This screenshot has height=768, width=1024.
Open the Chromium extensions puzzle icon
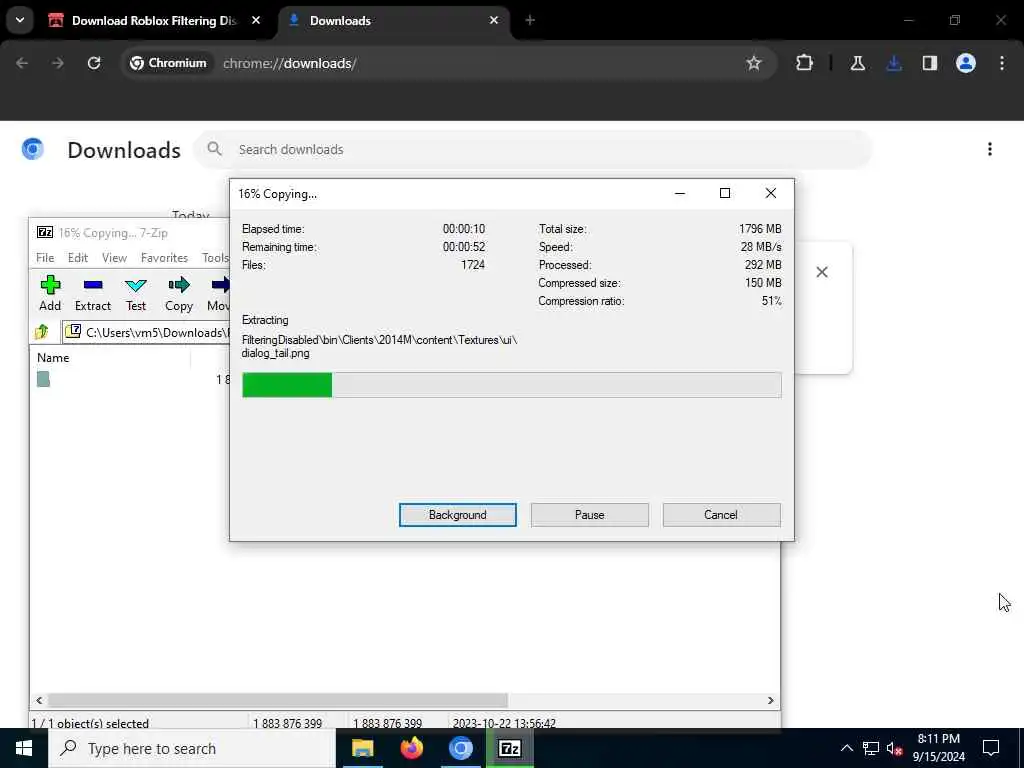[x=805, y=63]
